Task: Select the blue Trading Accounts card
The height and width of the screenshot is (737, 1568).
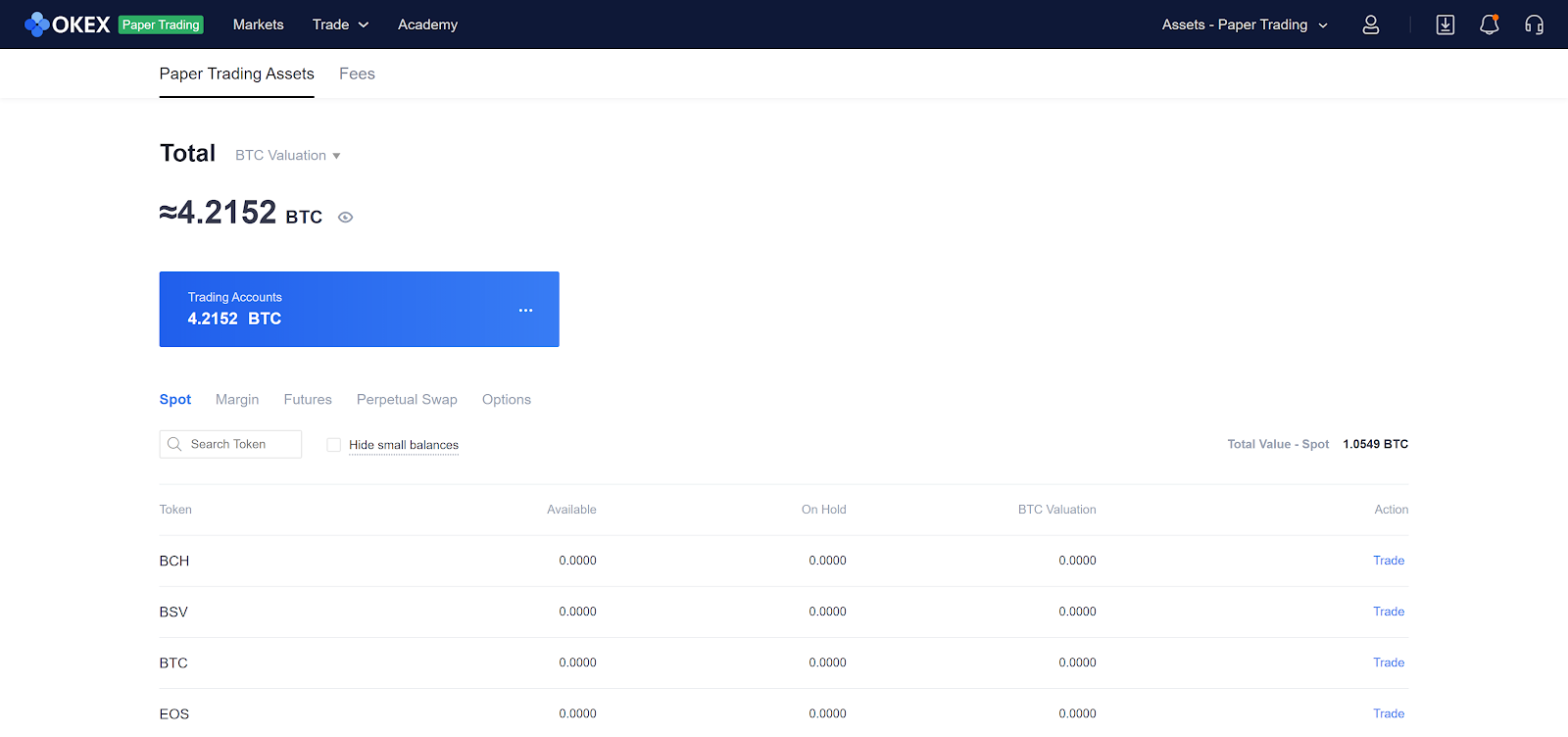Action: [359, 309]
